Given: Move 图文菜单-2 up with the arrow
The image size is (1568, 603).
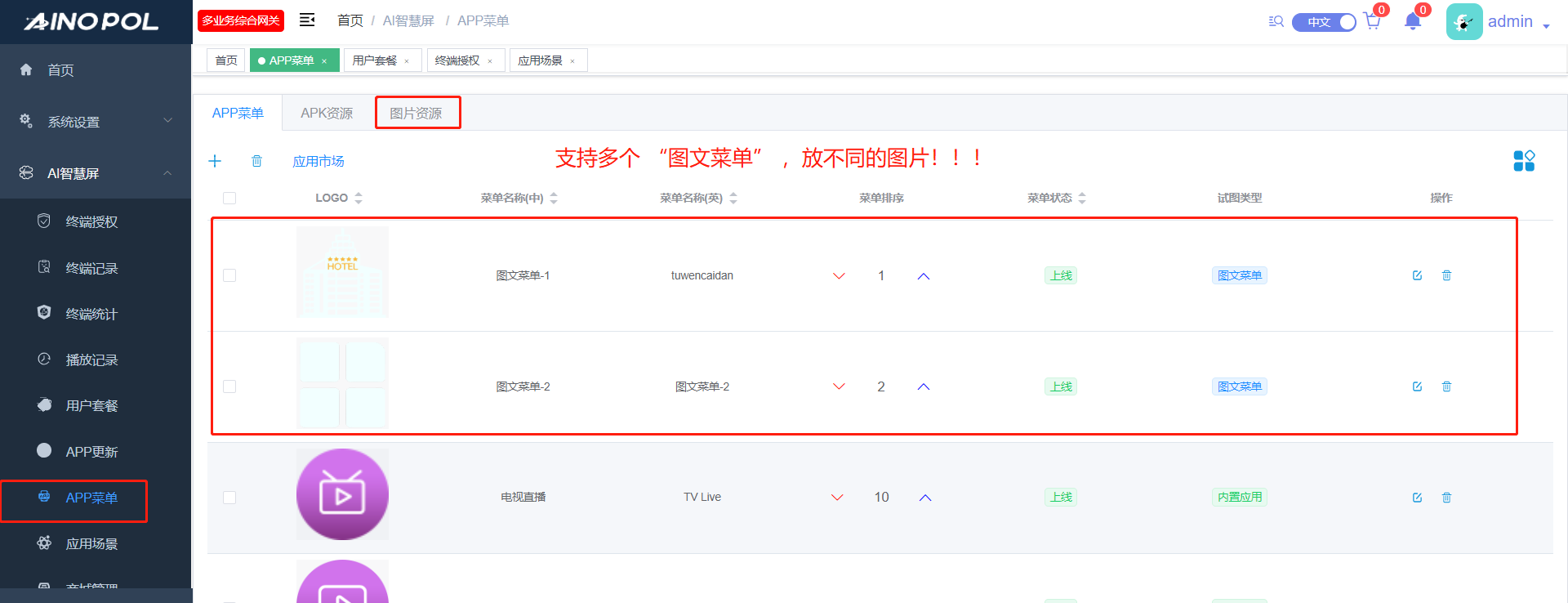Looking at the screenshot, I should tap(924, 386).
